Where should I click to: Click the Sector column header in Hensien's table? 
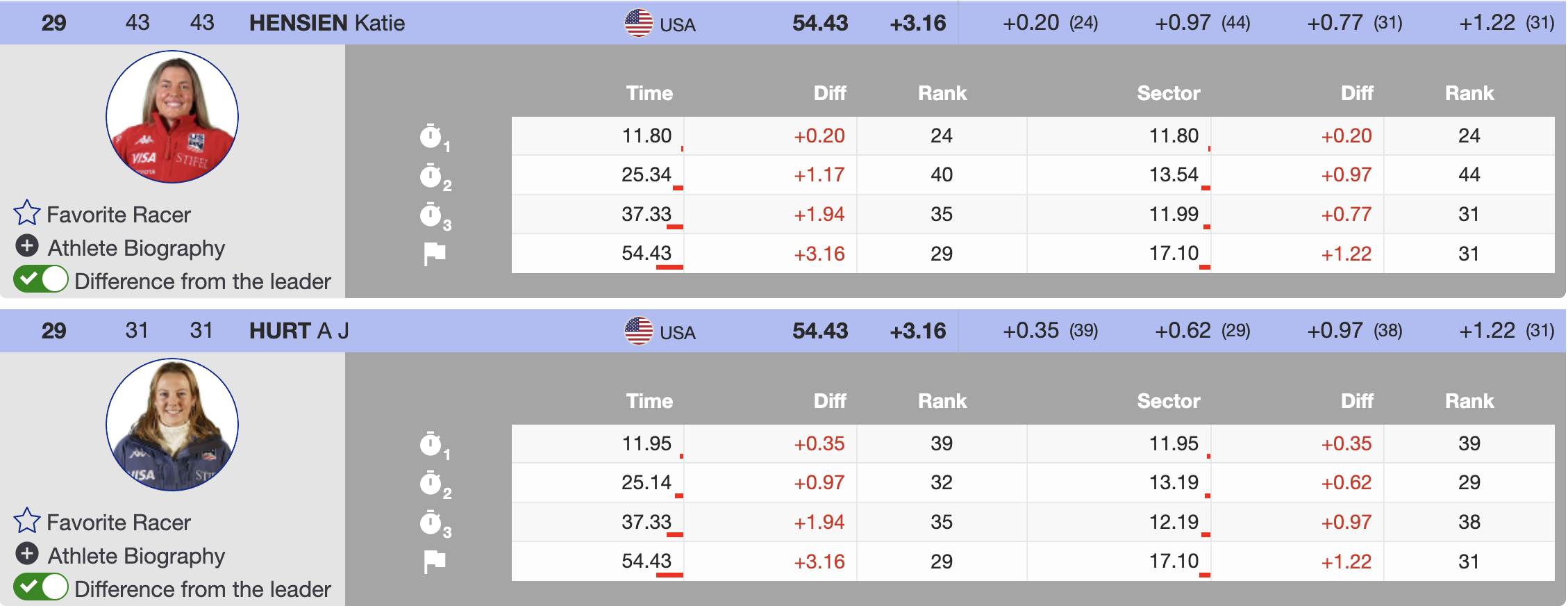click(x=1168, y=93)
